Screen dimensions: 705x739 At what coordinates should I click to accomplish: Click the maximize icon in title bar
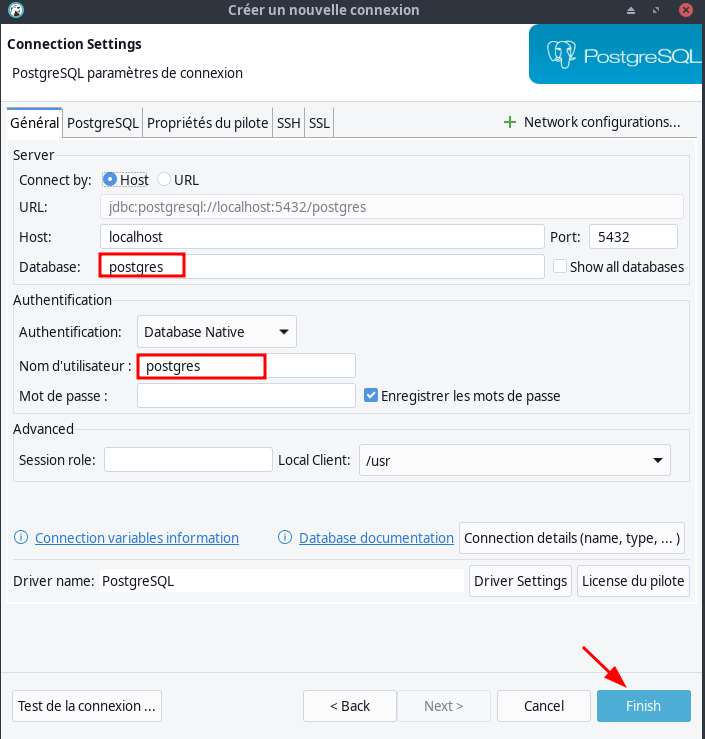click(x=656, y=10)
